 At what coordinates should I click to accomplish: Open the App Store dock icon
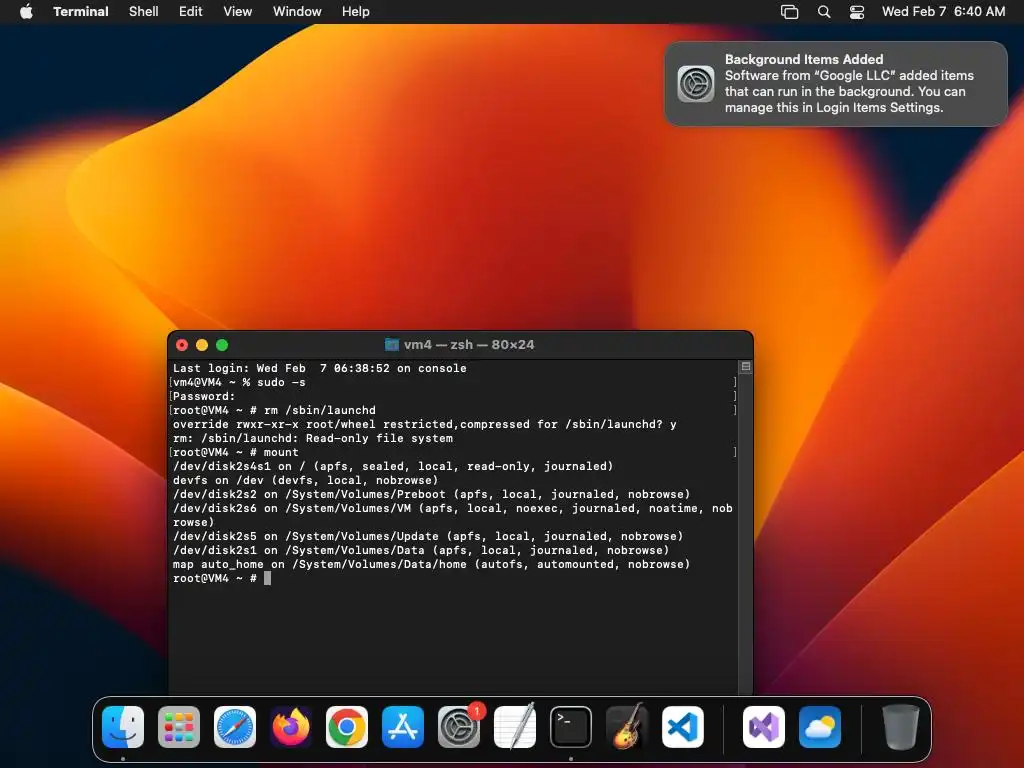(x=403, y=727)
